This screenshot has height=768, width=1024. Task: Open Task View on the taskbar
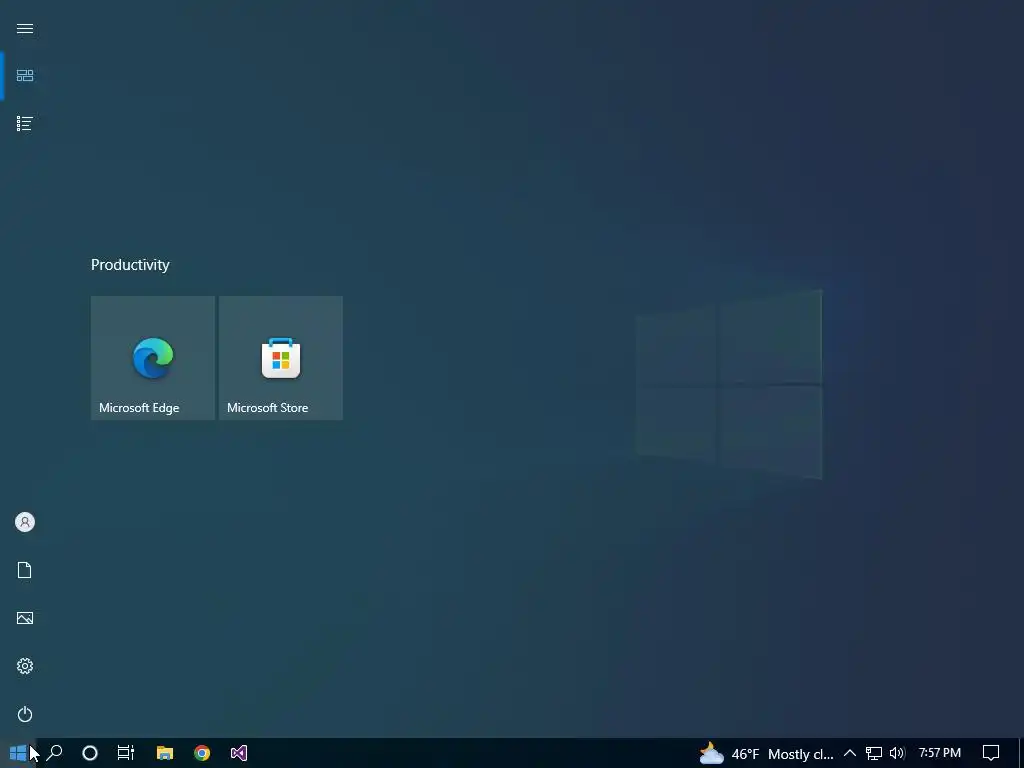125,753
